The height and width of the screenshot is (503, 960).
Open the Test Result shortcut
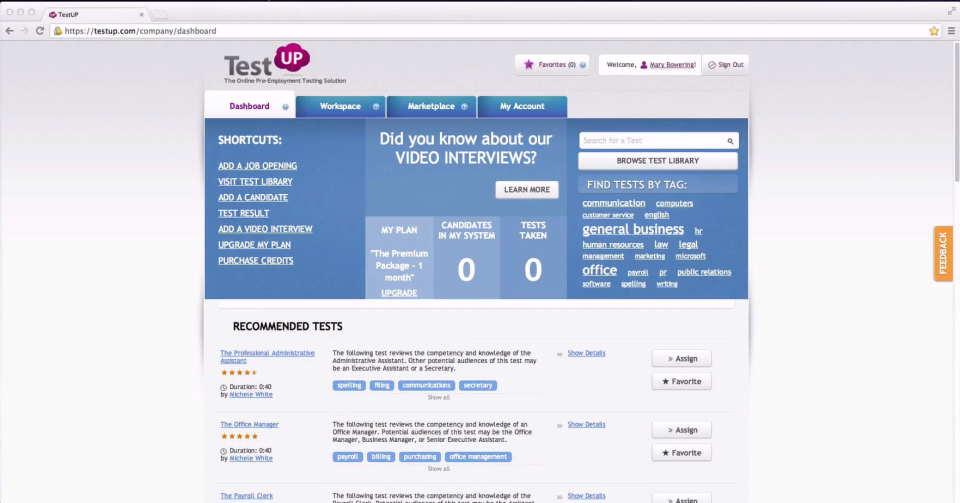244,214
